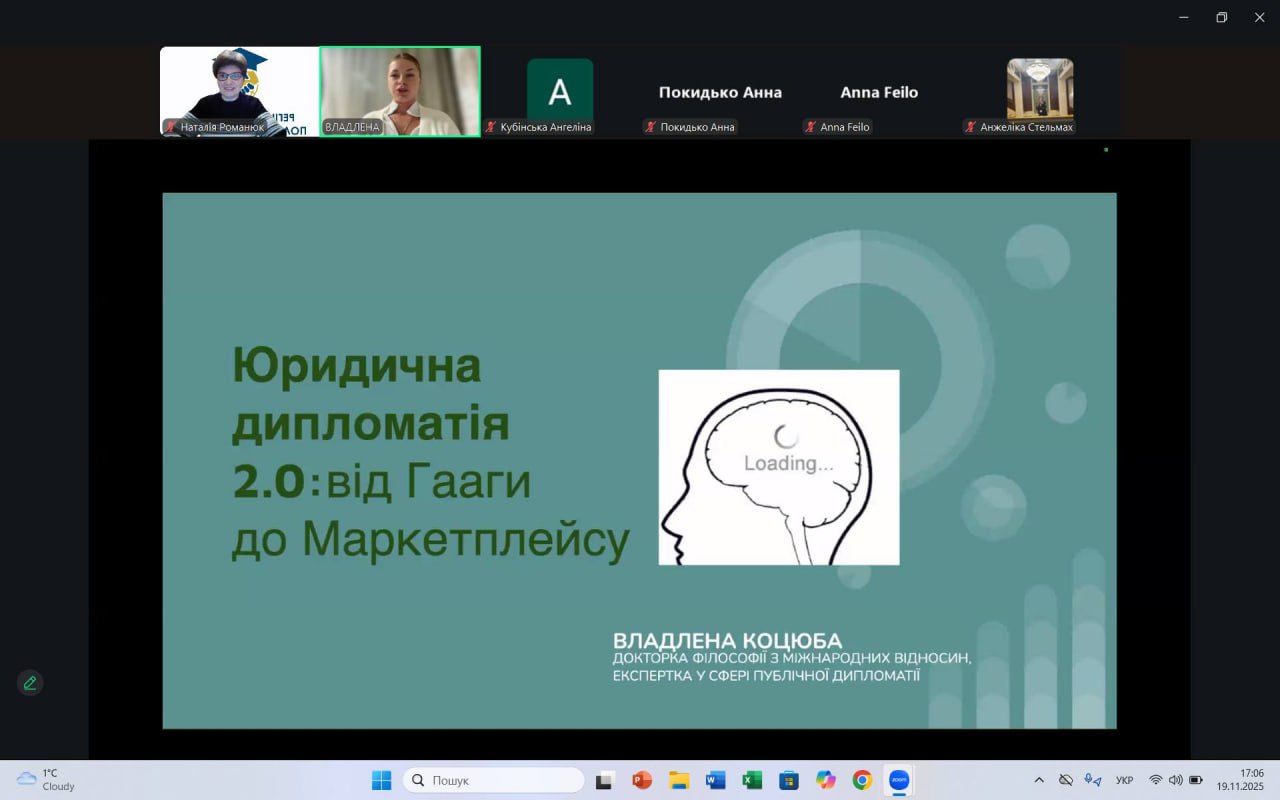
Task: Click Покидько Анна's muted microphone indicator
Action: coord(653,127)
